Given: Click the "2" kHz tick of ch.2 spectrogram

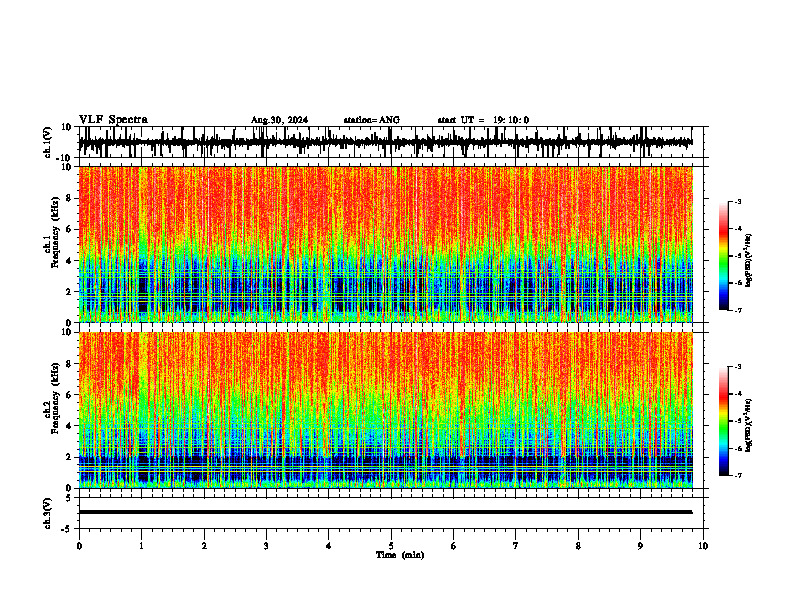Looking at the screenshot, I should (69, 457).
